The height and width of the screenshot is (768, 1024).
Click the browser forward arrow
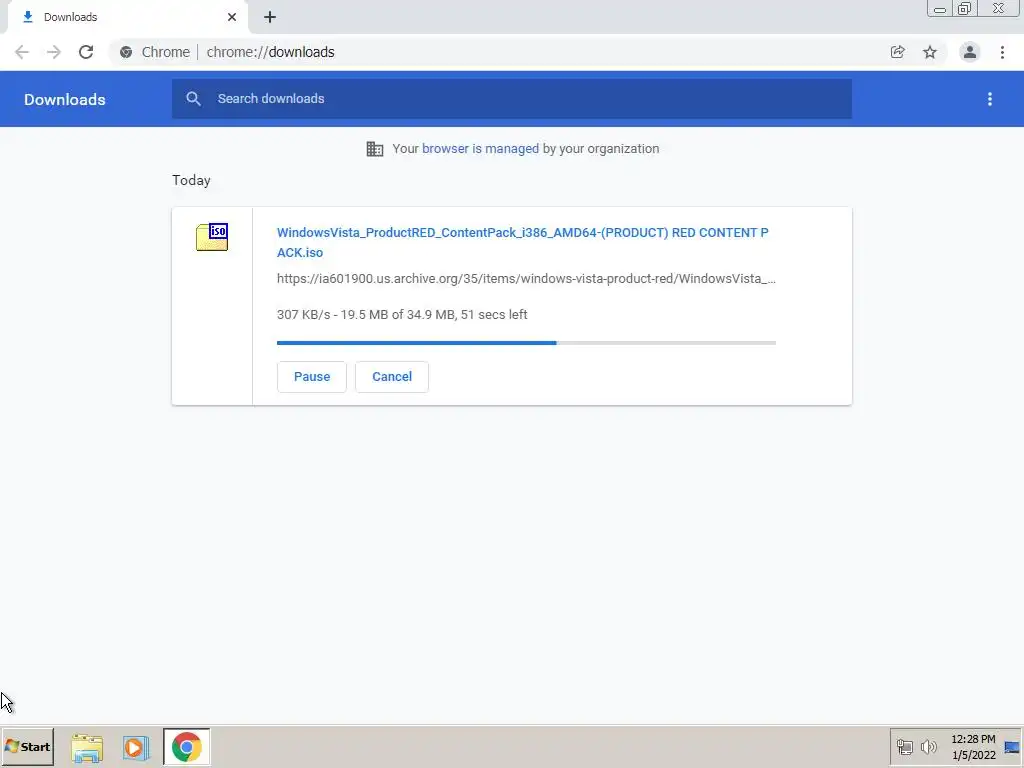pyautogui.click(x=54, y=52)
